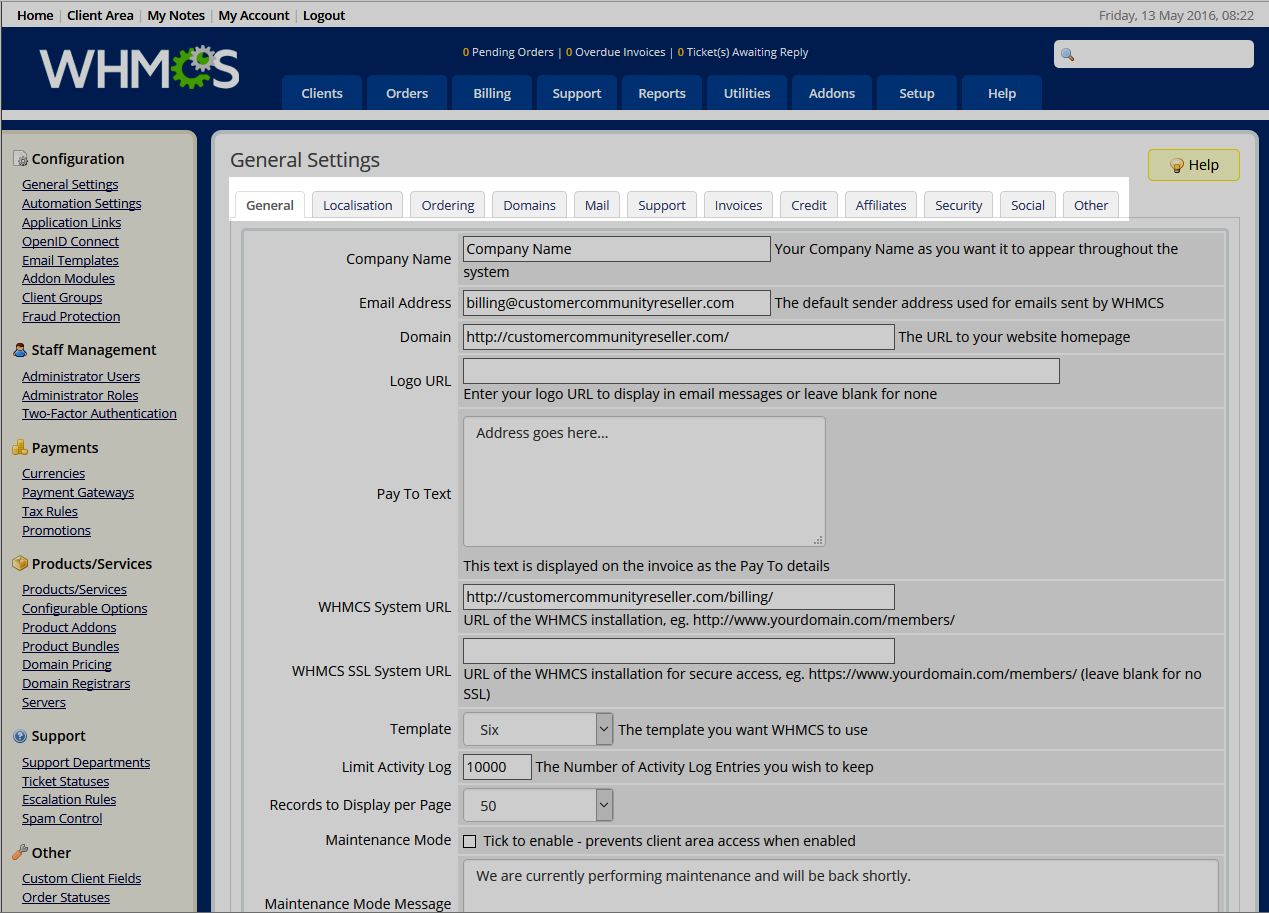Focus the Logo URL text field
1269x913 pixels.
point(760,371)
